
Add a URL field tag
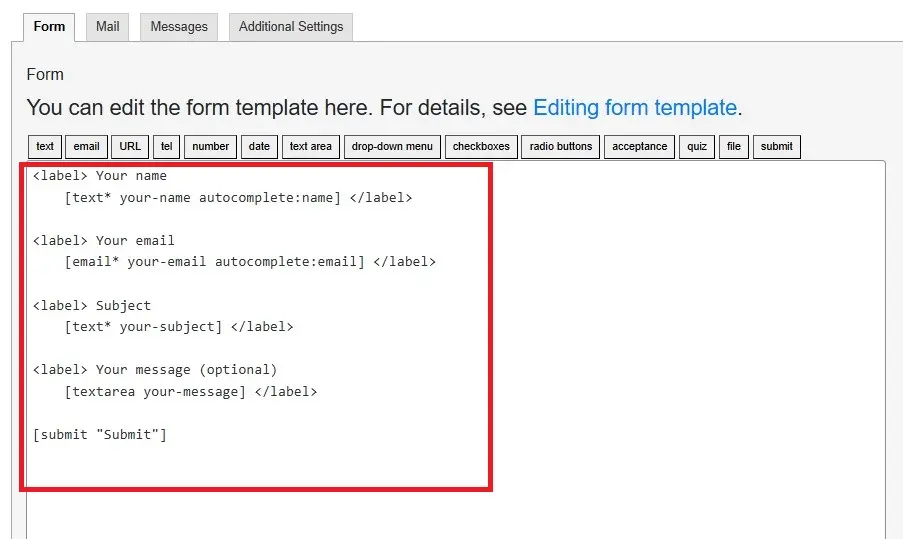[130, 147]
